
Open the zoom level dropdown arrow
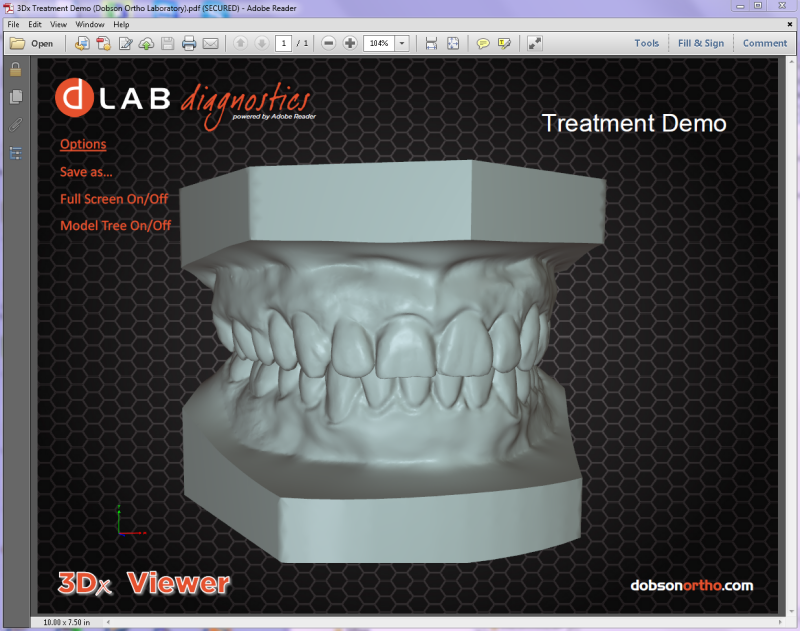[x=402, y=43]
